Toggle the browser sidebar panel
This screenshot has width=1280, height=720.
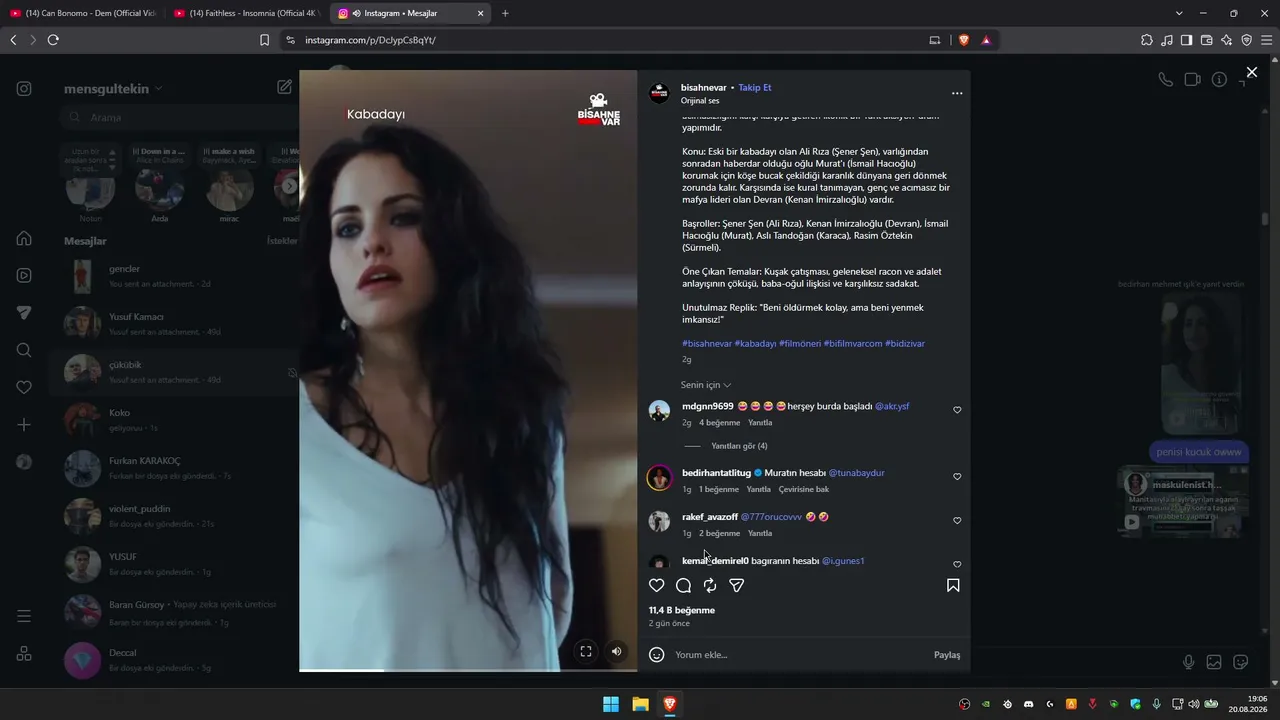pos(1187,40)
